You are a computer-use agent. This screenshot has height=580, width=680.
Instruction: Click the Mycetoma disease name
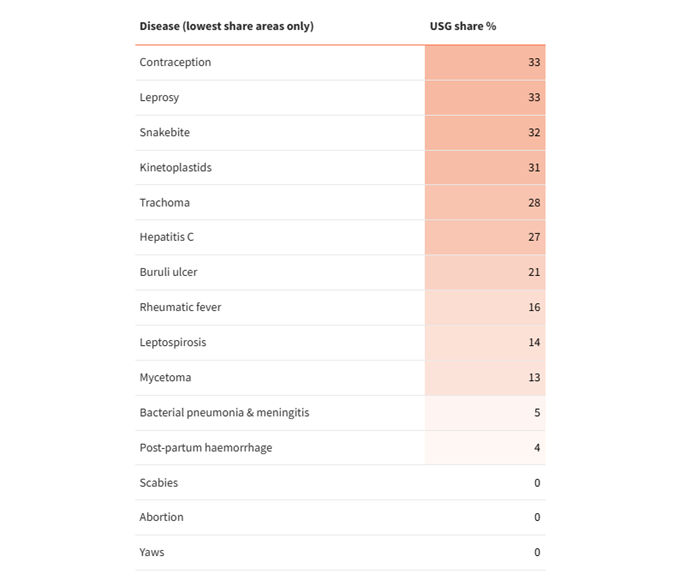point(165,378)
